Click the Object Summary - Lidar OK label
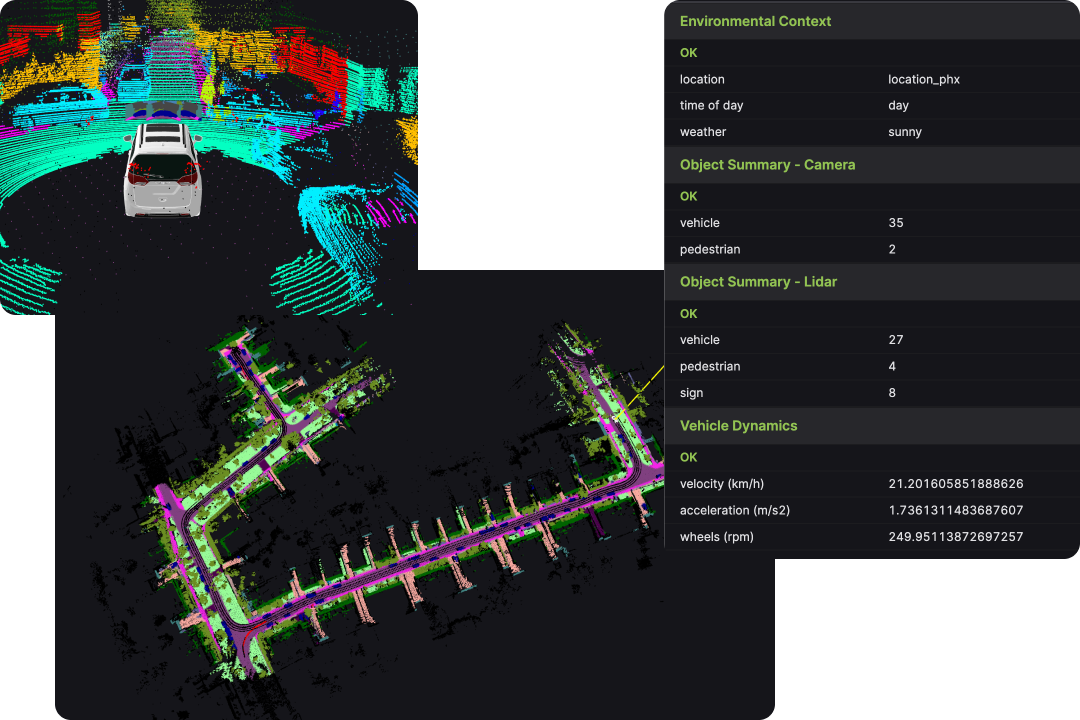 688,313
